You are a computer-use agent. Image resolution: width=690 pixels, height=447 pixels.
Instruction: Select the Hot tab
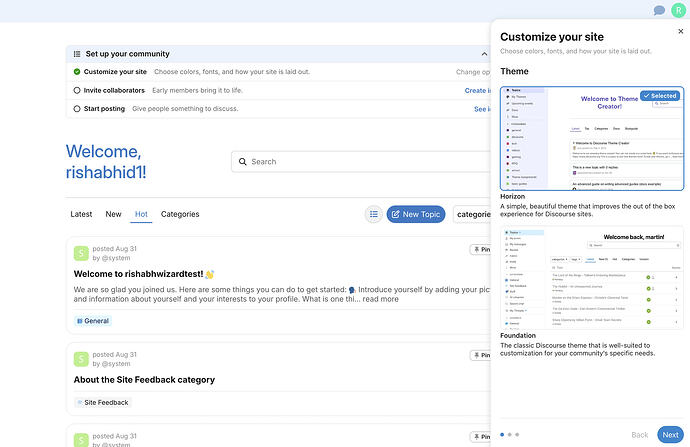[141, 214]
